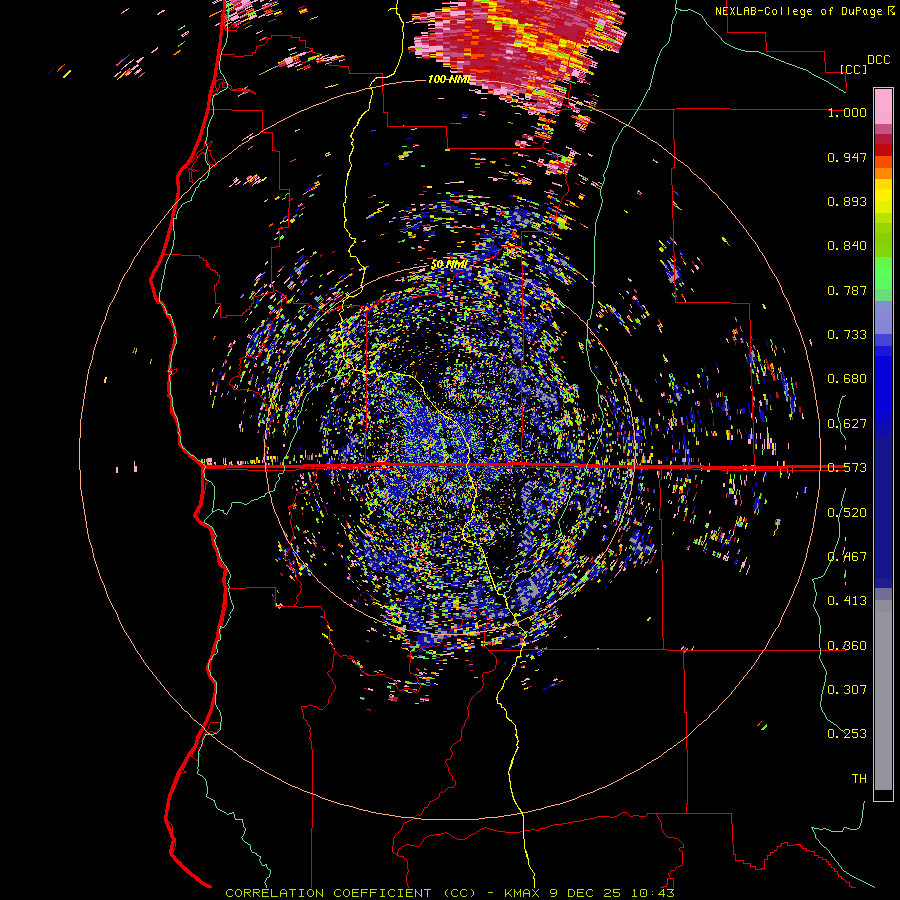Pick the red segment of the color bar

[x=883, y=150]
